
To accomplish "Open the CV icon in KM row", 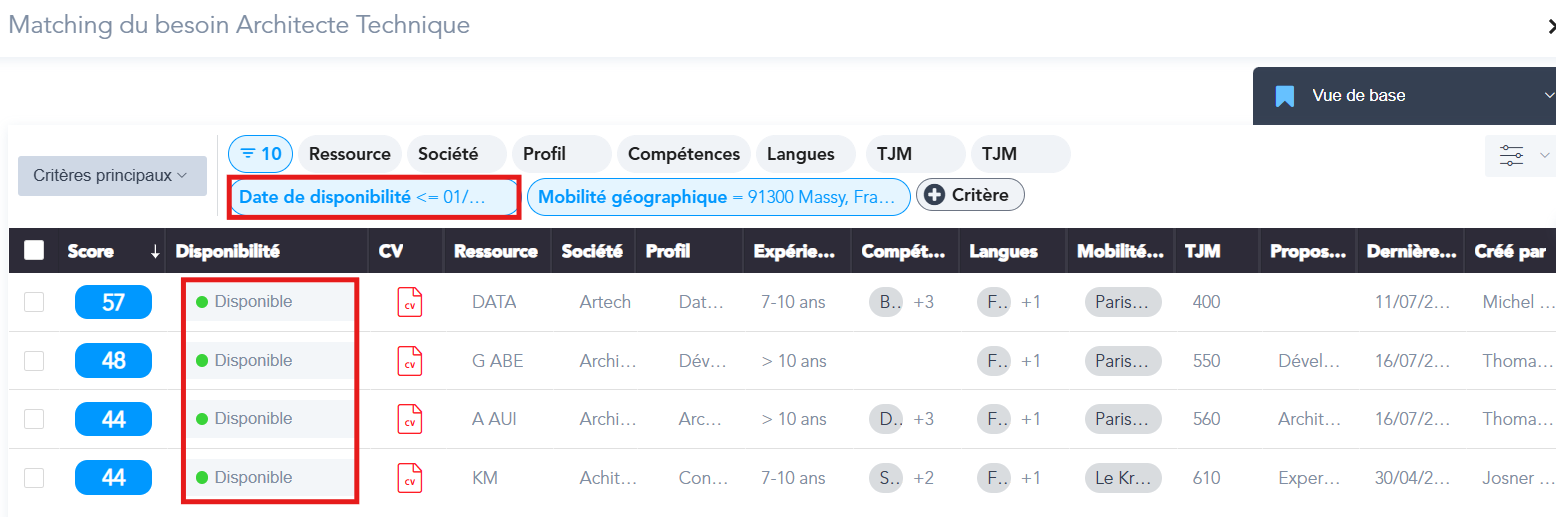I will (409, 478).
